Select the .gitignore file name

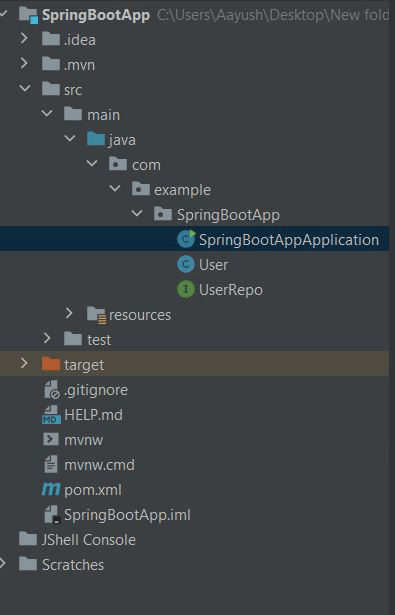pyautogui.click(x=96, y=390)
